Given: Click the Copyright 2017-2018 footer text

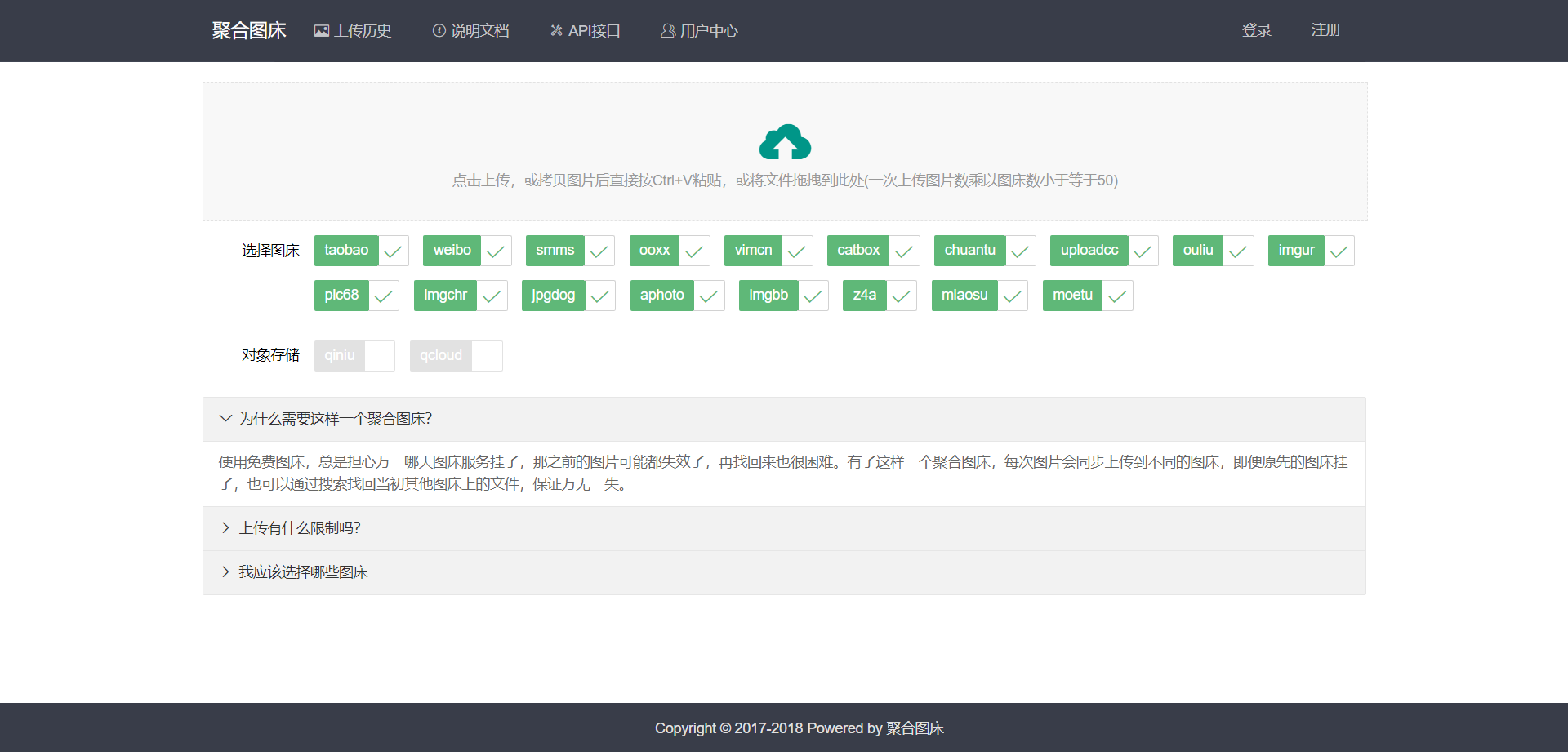Looking at the screenshot, I should (x=799, y=728).
